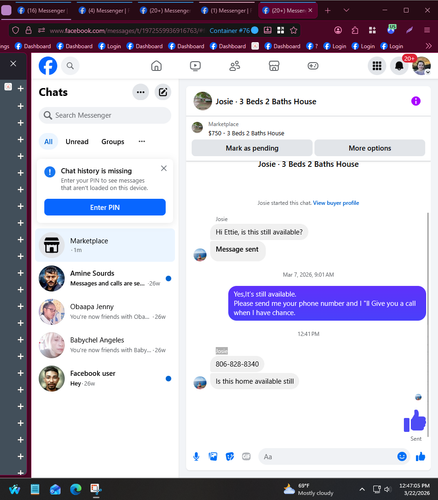The height and width of the screenshot is (500, 438).
Task: Start a new message with compose icon
Action: coord(163,92)
